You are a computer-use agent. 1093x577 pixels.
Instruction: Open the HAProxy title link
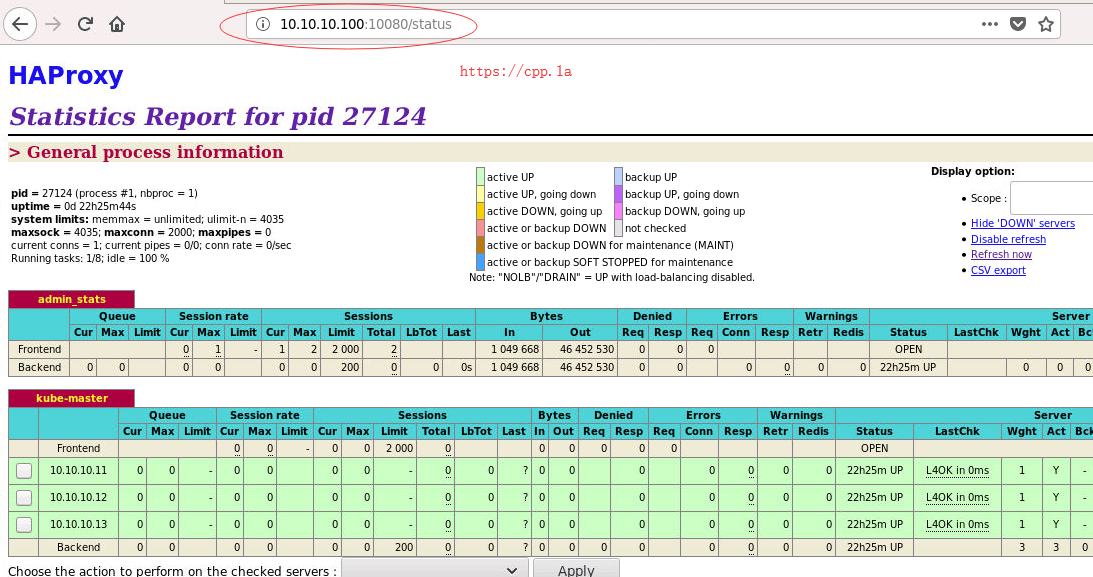[66, 75]
